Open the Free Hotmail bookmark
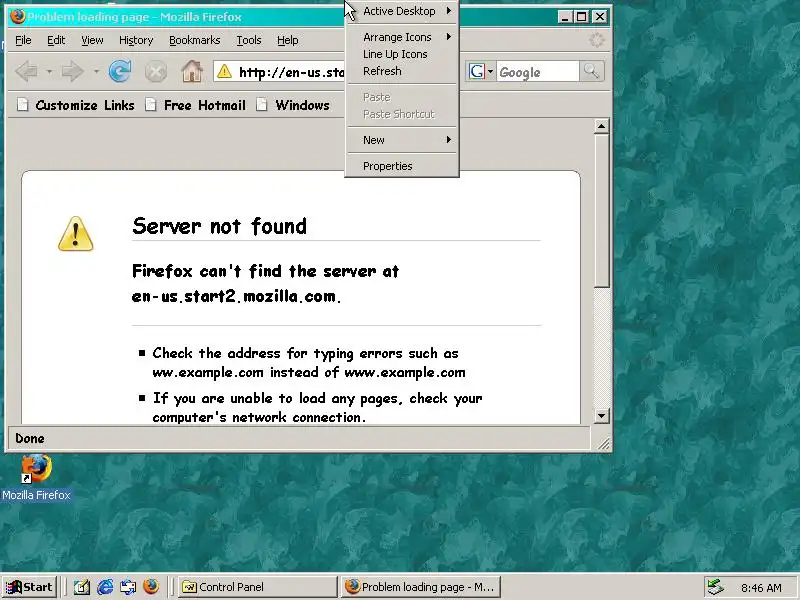The width and height of the screenshot is (800, 600). (x=195, y=105)
